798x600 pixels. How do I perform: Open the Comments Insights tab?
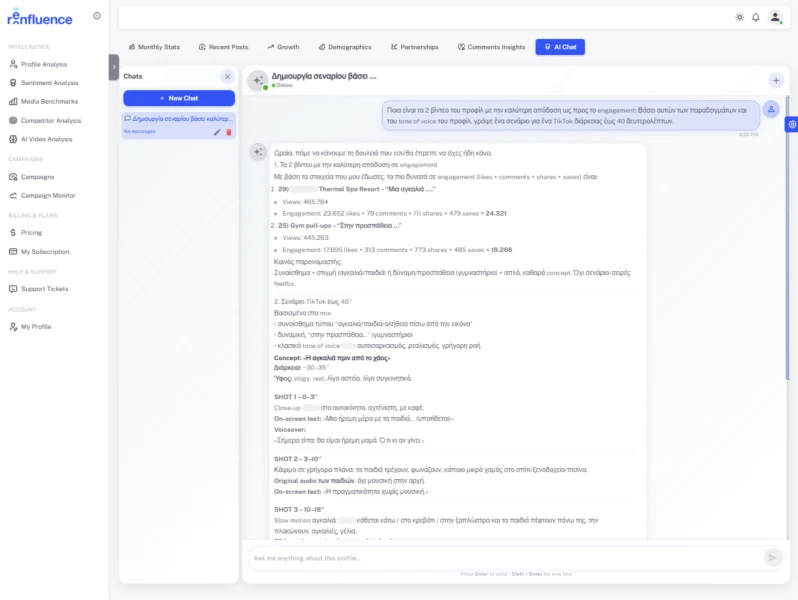[491, 47]
